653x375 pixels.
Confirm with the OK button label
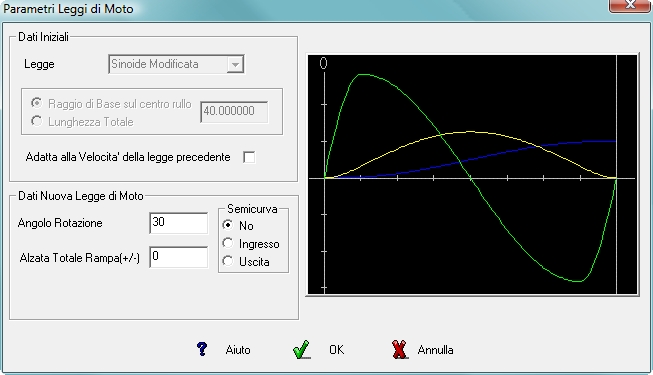point(336,350)
